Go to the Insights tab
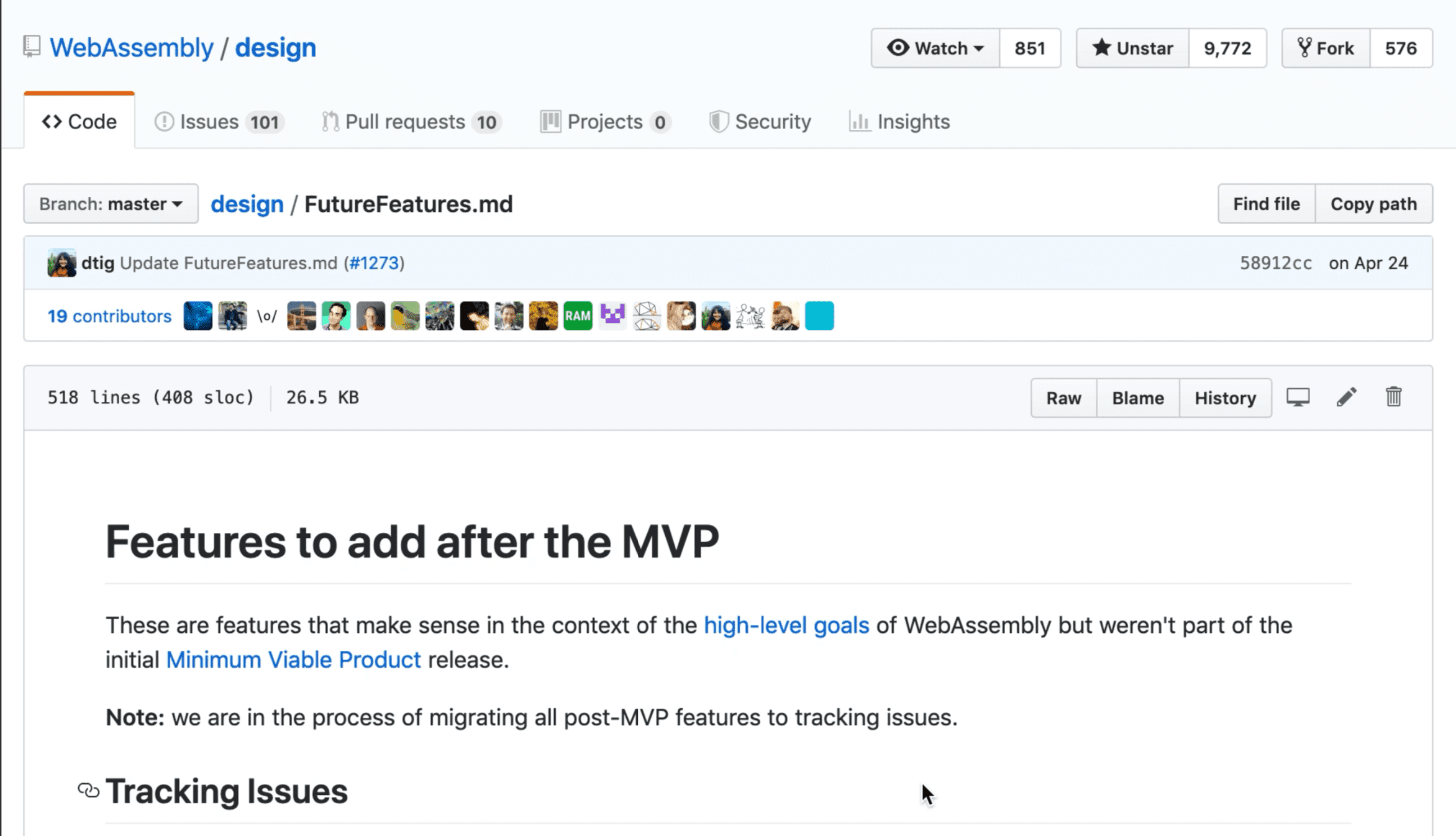1456x836 pixels. [899, 122]
